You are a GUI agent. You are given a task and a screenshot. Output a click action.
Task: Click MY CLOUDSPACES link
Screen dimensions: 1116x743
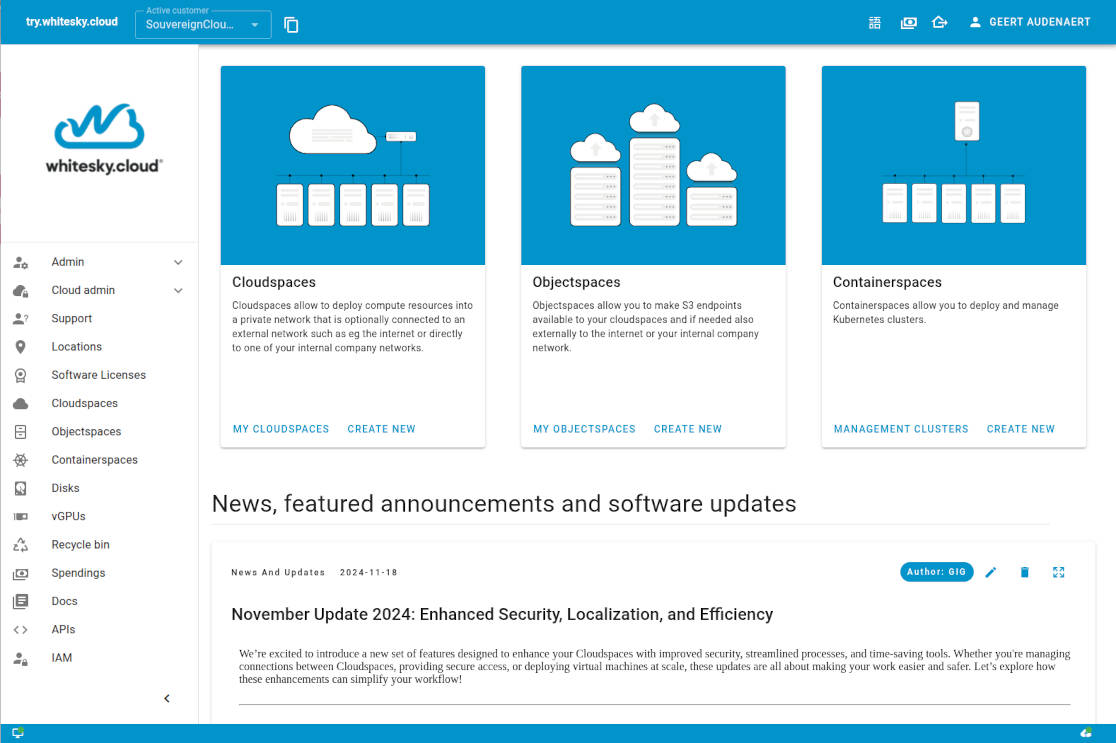pos(281,429)
